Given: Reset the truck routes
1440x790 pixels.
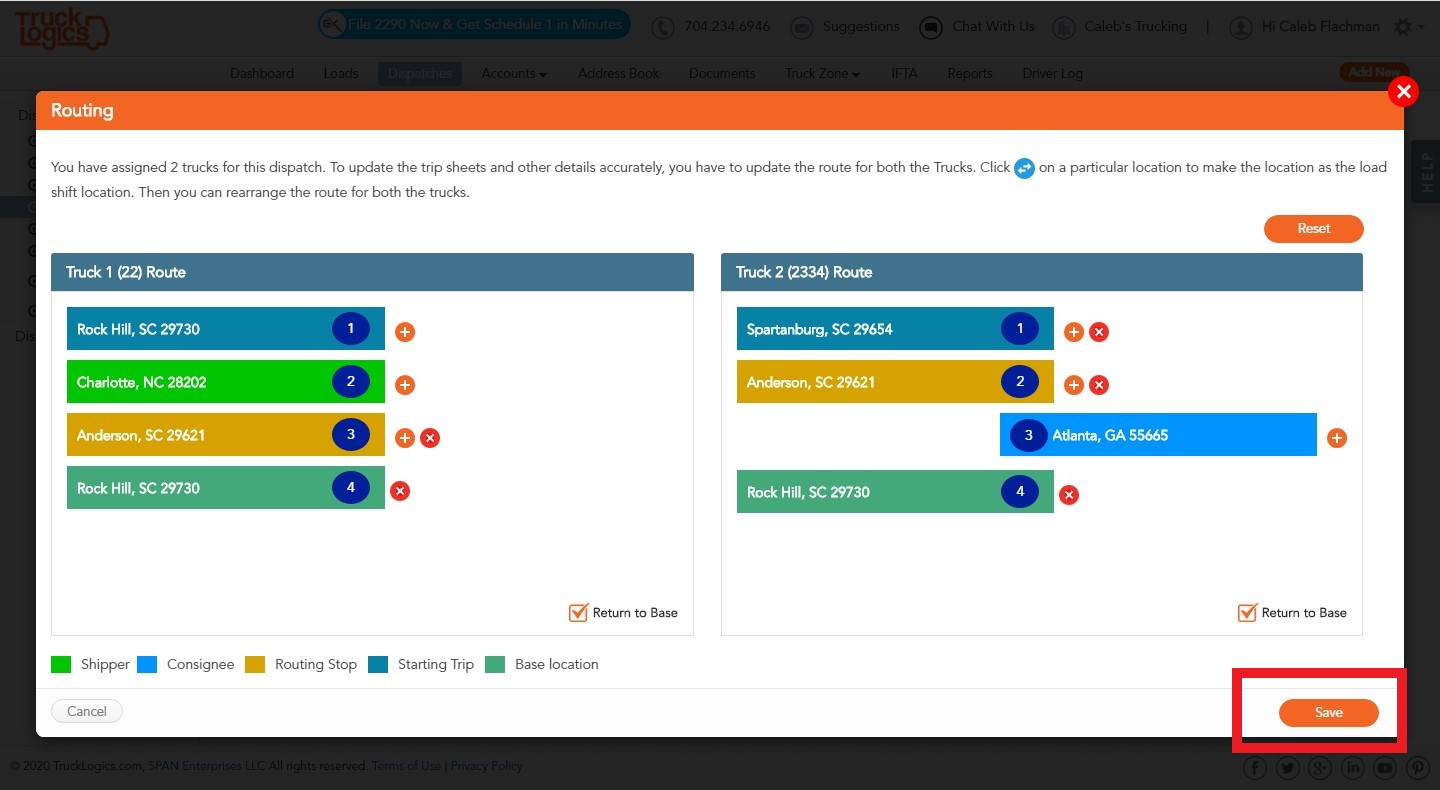Looking at the screenshot, I should tap(1314, 229).
